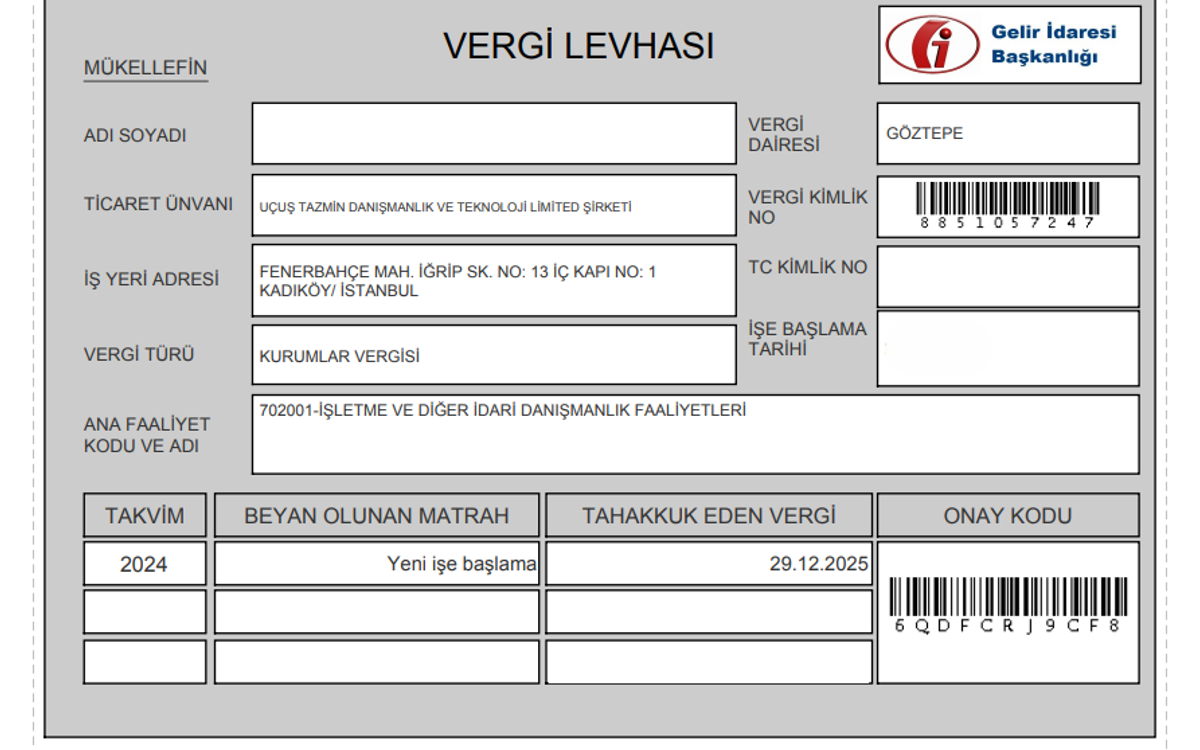Select the VERGİ DAİRESİ label
This screenshot has width=1200, height=750.
coord(784,135)
